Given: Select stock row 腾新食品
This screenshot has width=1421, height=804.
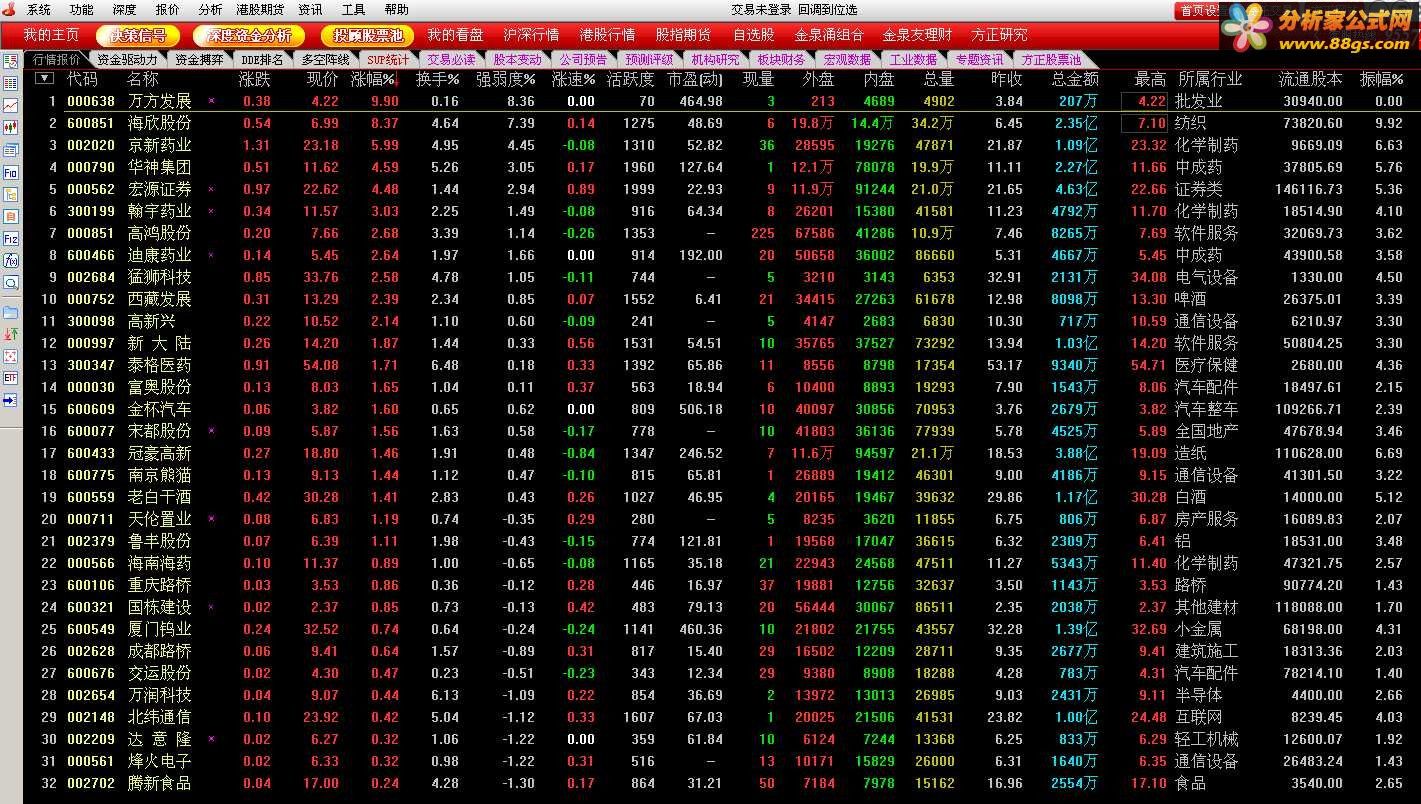Looking at the screenshot, I should [721, 783].
